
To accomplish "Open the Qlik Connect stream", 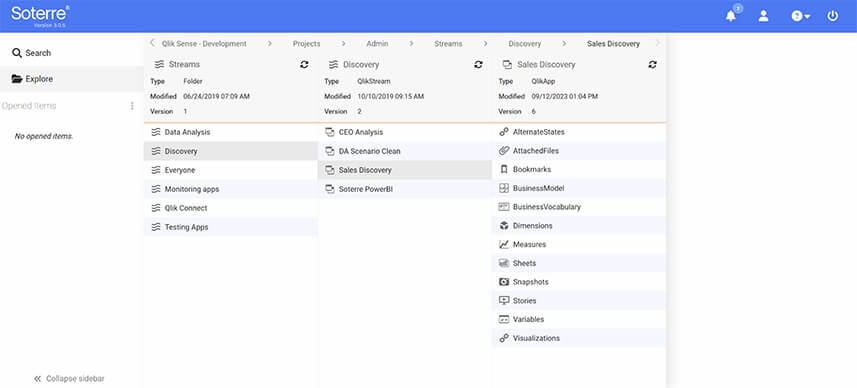I will pos(231,208).
